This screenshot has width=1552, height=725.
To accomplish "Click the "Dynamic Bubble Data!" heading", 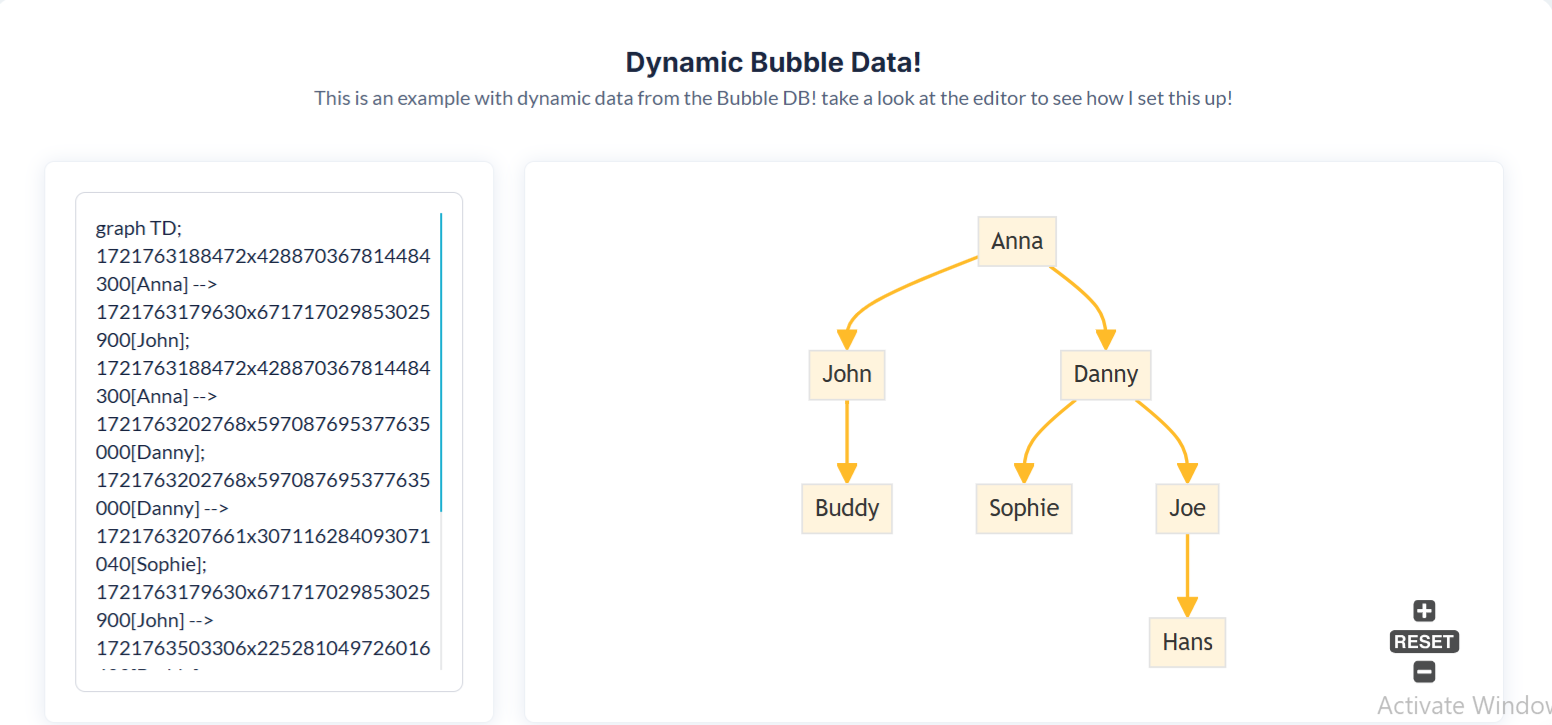I will pos(773,63).
